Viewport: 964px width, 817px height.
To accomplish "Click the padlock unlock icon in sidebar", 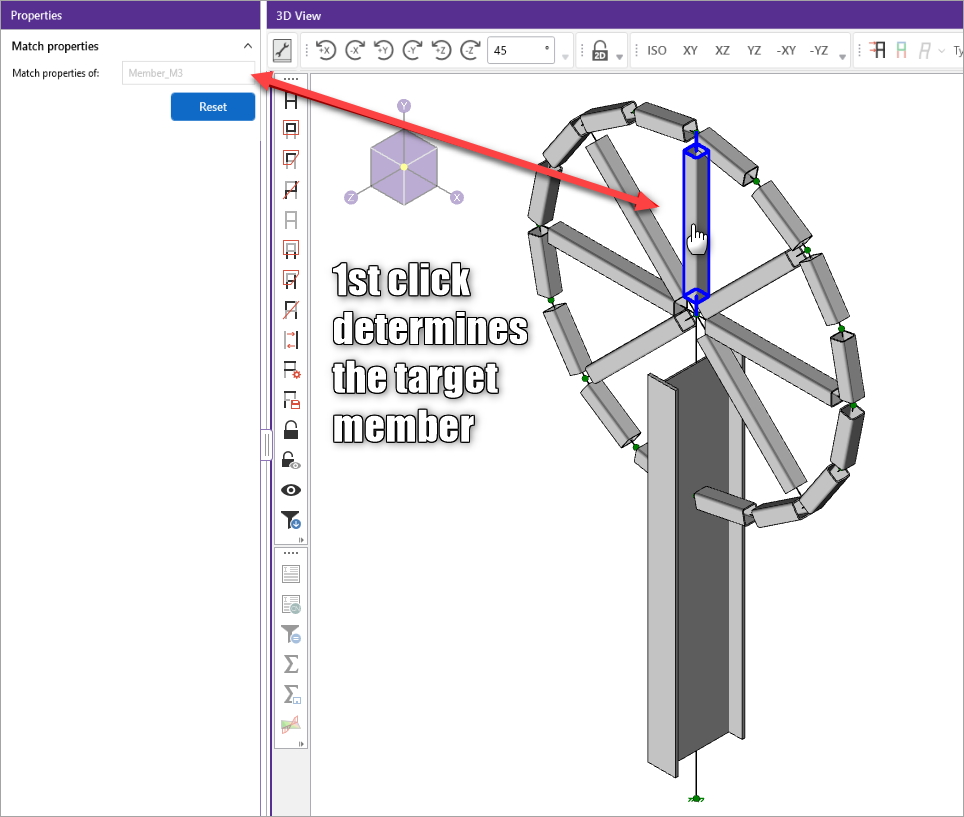I will pos(291,430).
